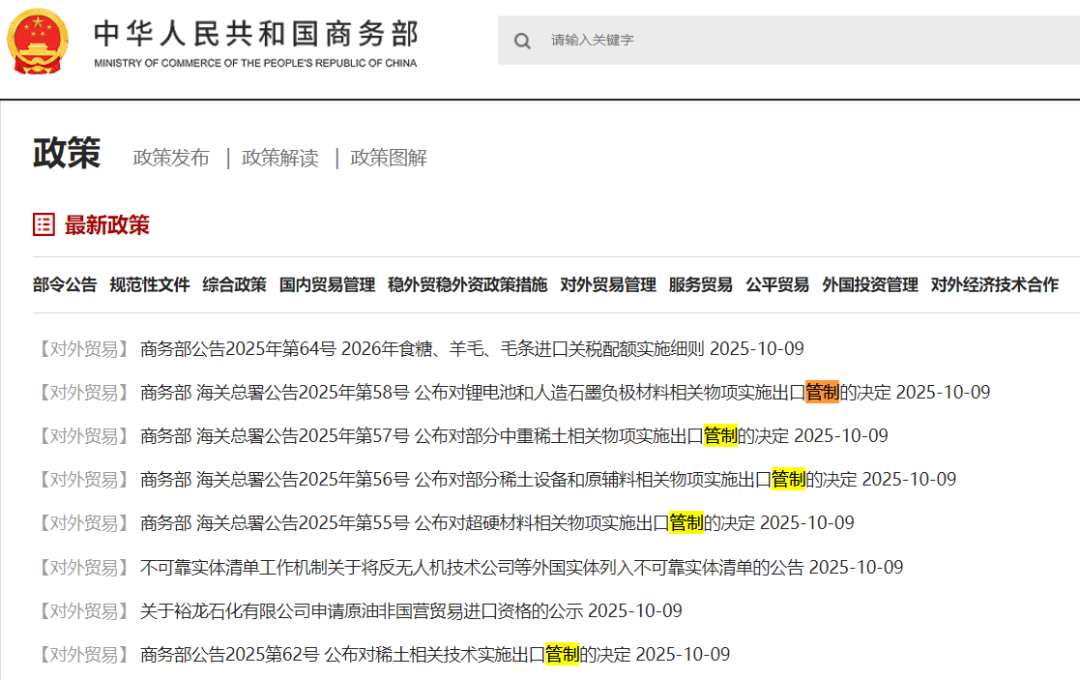The width and height of the screenshot is (1080, 680).
Task: Open 2025年第64号 食糖羊毛关税配额 announcement
Action: [x=422, y=349]
